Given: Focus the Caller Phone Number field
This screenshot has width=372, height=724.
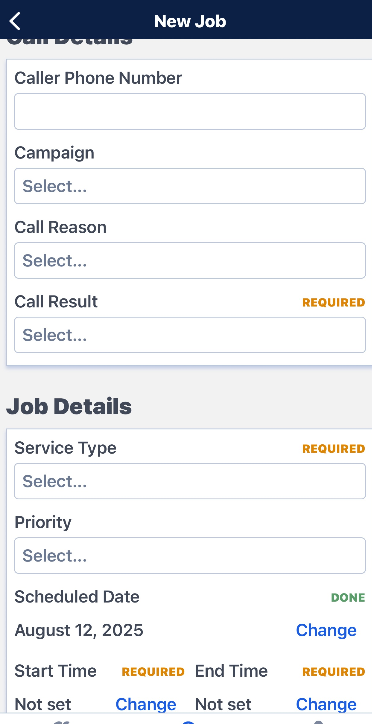Looking at the screenshot, I should coord(190,111).
